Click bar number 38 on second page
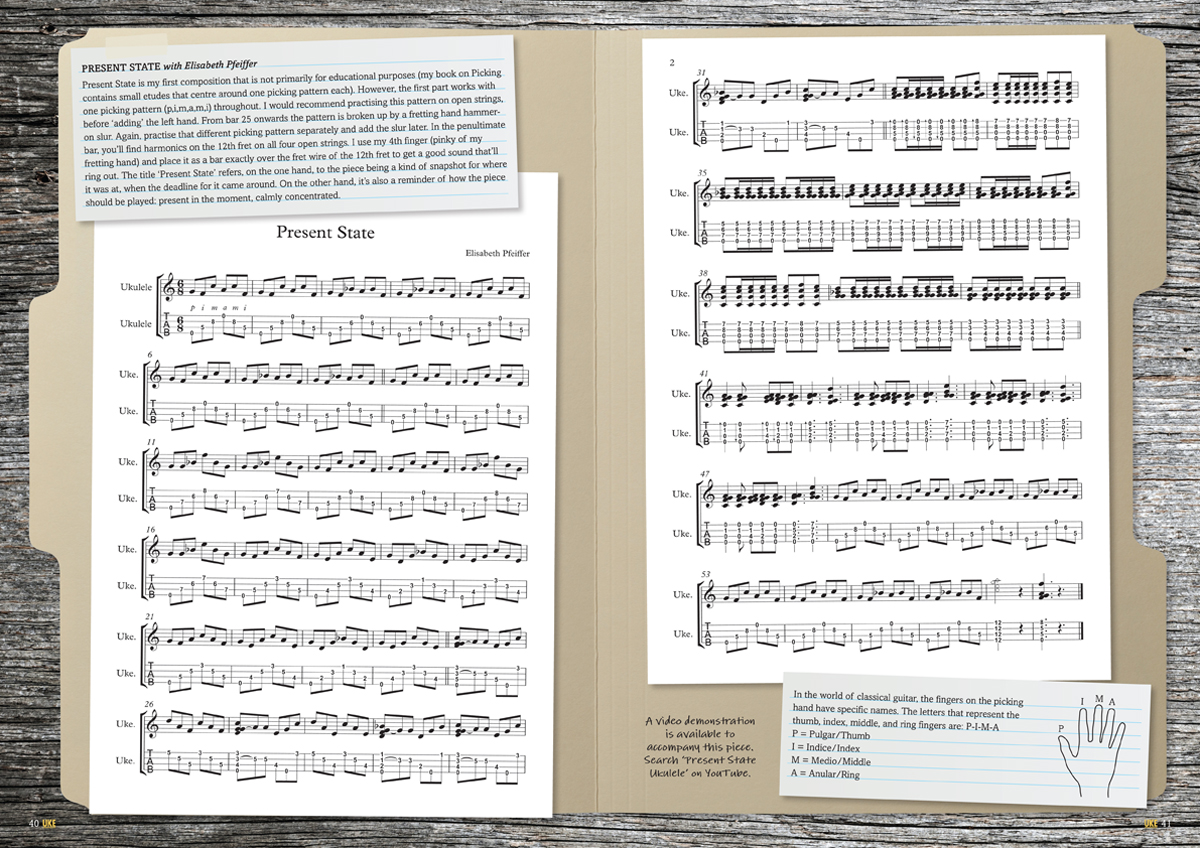The width and height of the screenshot is (1200, 848). click(701, 273)
